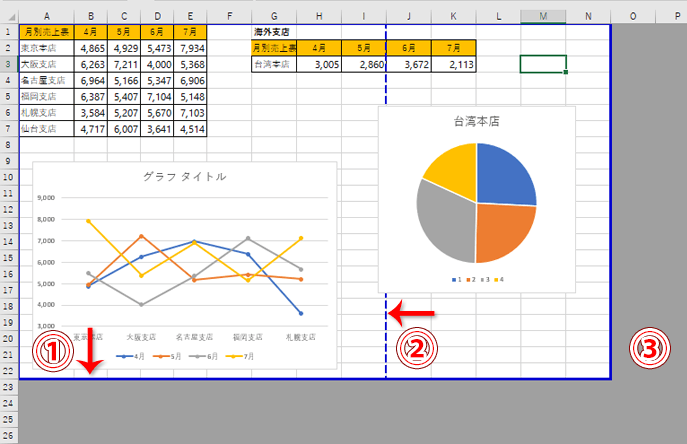Image resolution: width=687 pixels, height=444 pixels.
Task: Click cell with value 6,007
Action: [124, 129]
